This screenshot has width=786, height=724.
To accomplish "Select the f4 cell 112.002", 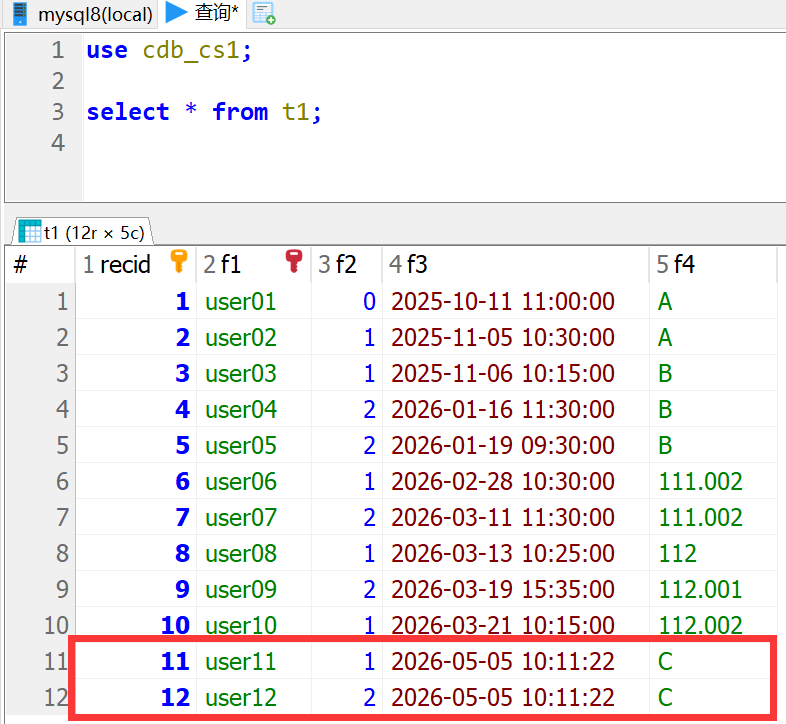I will [x=713, y=625].
